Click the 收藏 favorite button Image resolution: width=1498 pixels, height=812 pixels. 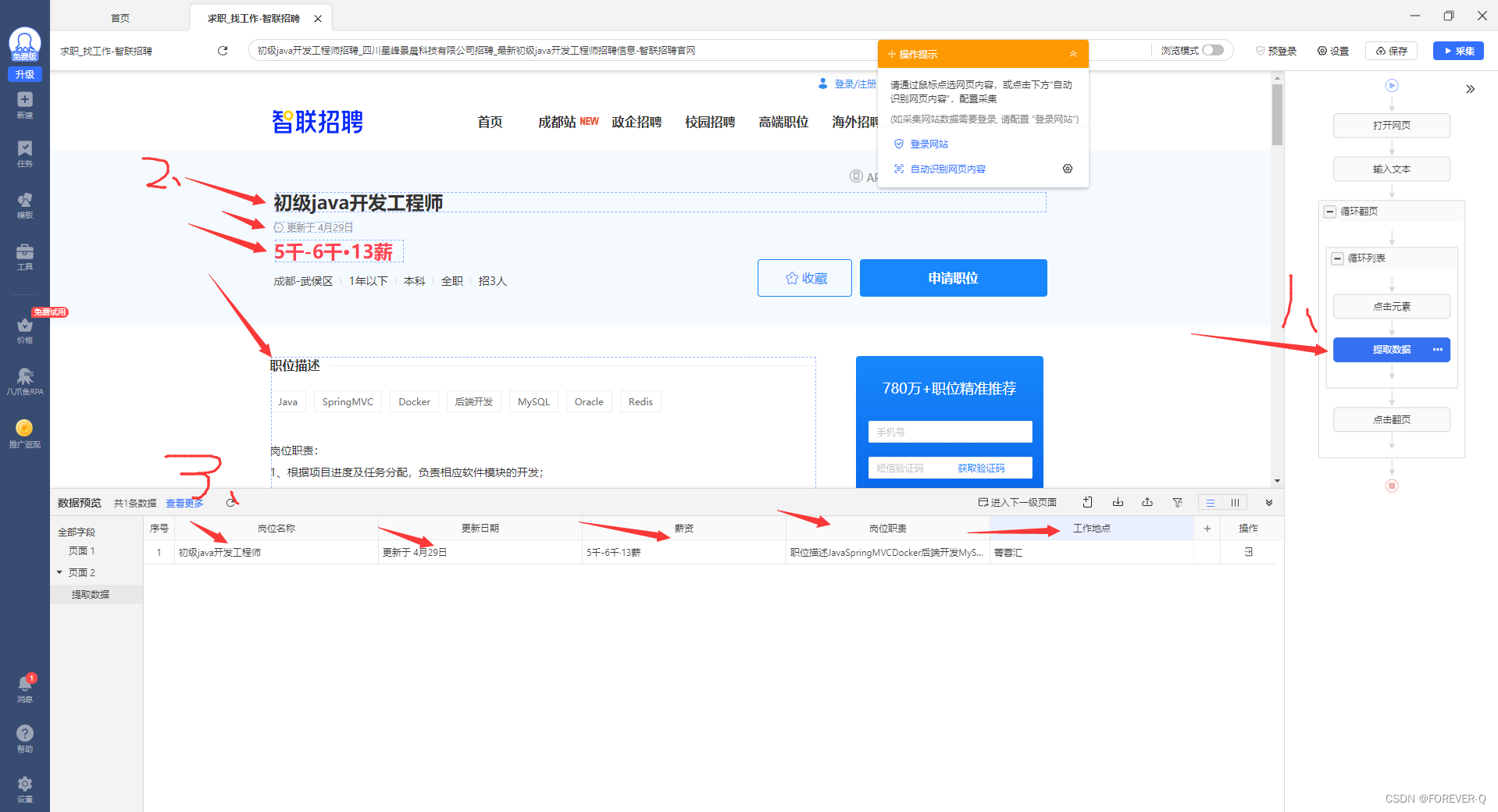pyautogui.click(x=804, y=278)
